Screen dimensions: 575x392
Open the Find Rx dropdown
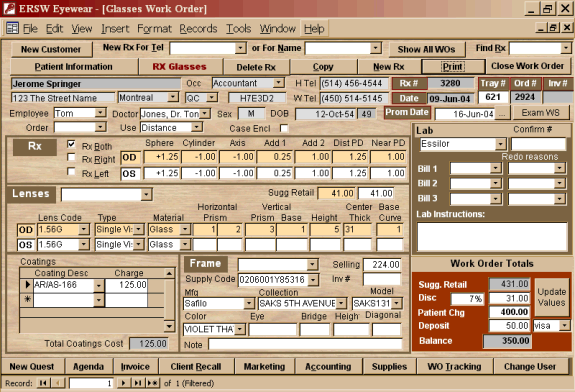566,48
